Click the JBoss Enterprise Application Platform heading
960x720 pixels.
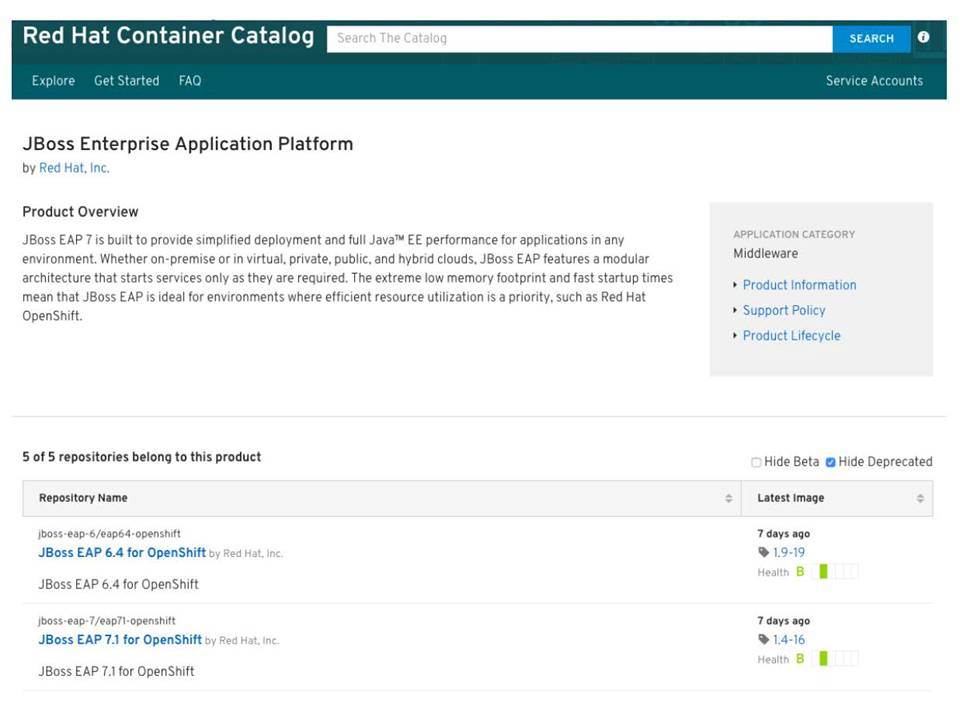187,144
